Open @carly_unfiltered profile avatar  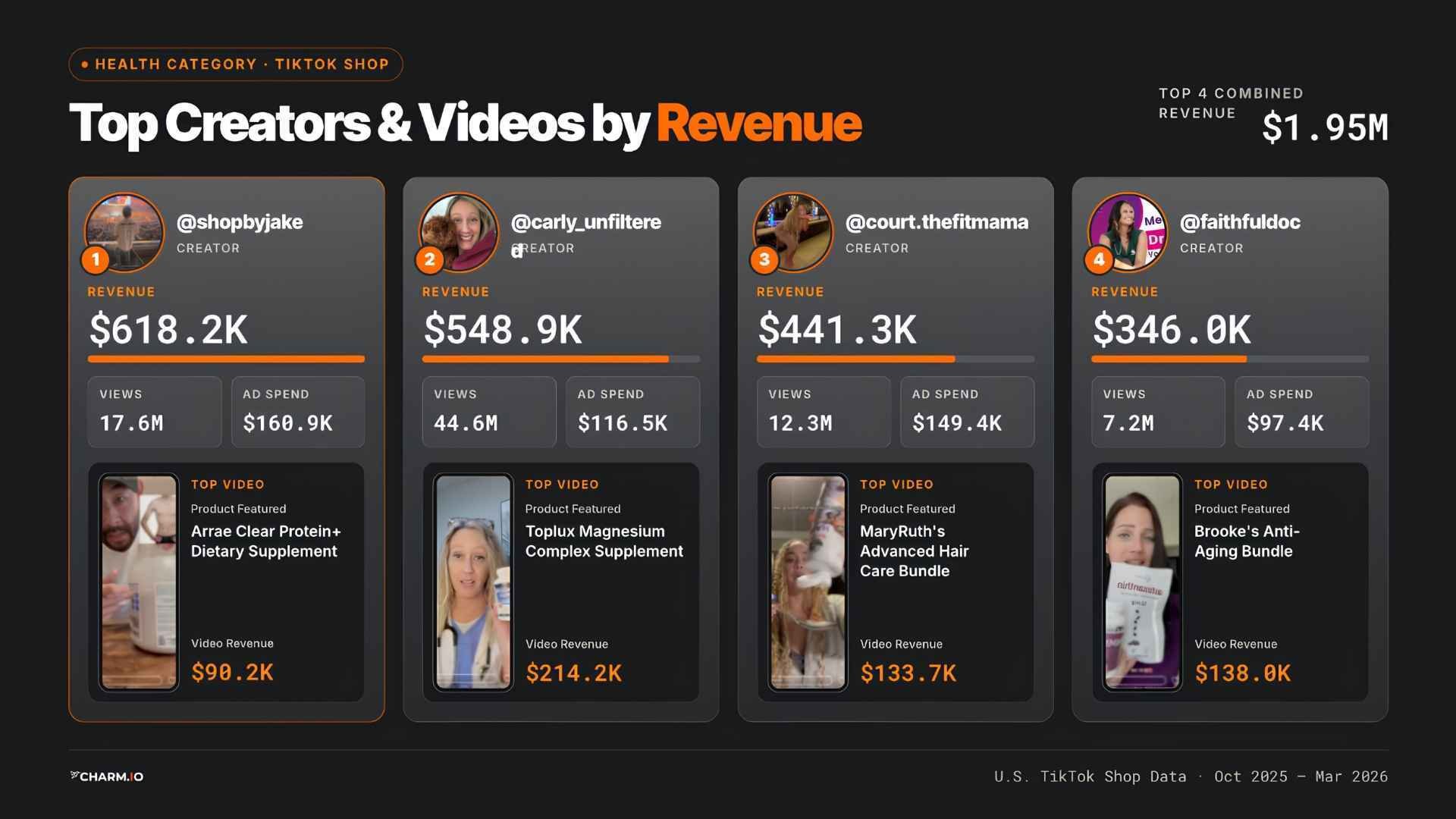point(459,232)
